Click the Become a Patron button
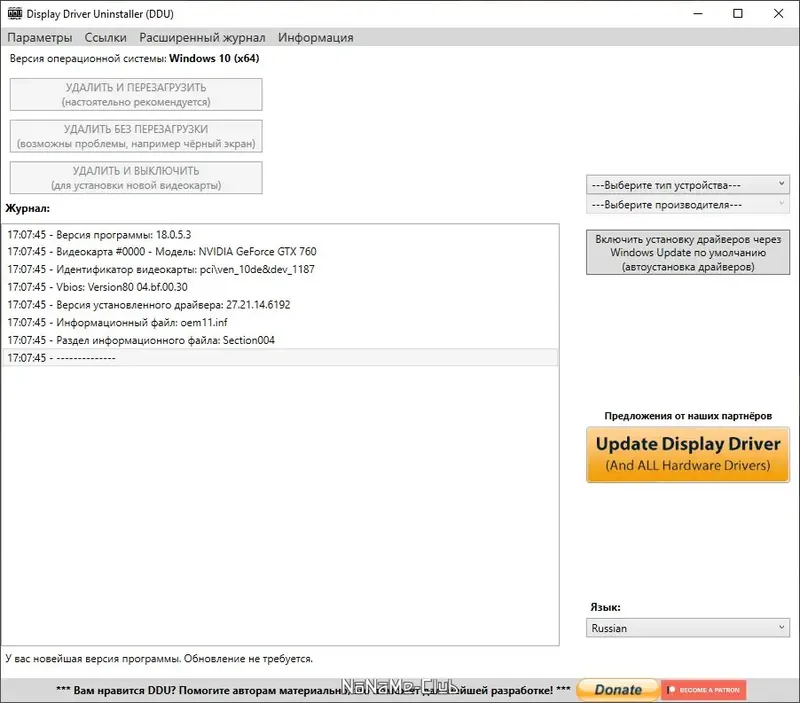The image size is (800, 703). point(704,690)
